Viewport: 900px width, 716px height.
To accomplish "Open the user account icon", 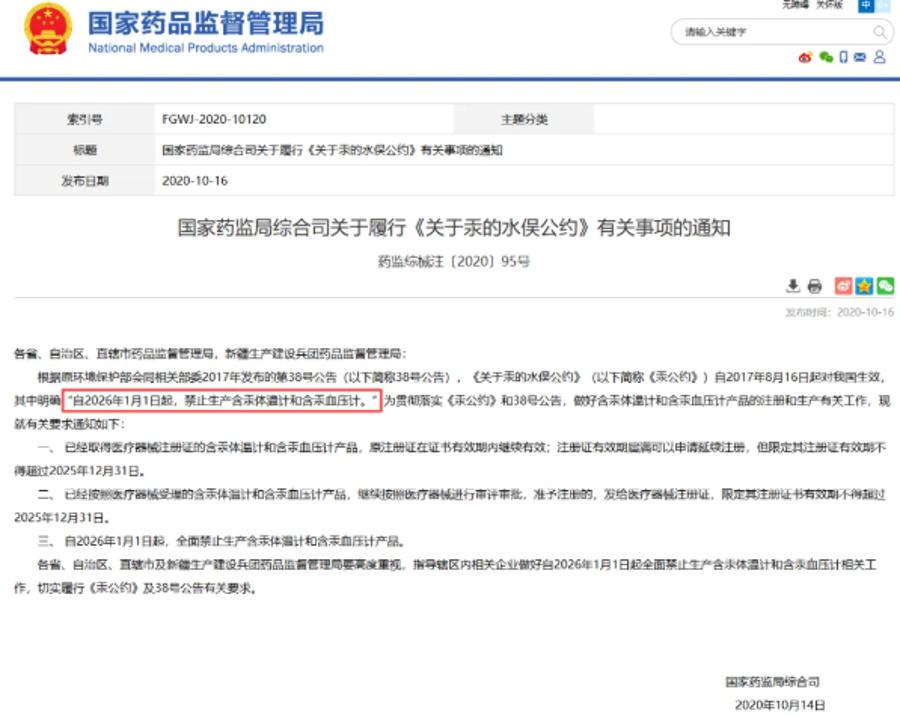I will point(879,58).
